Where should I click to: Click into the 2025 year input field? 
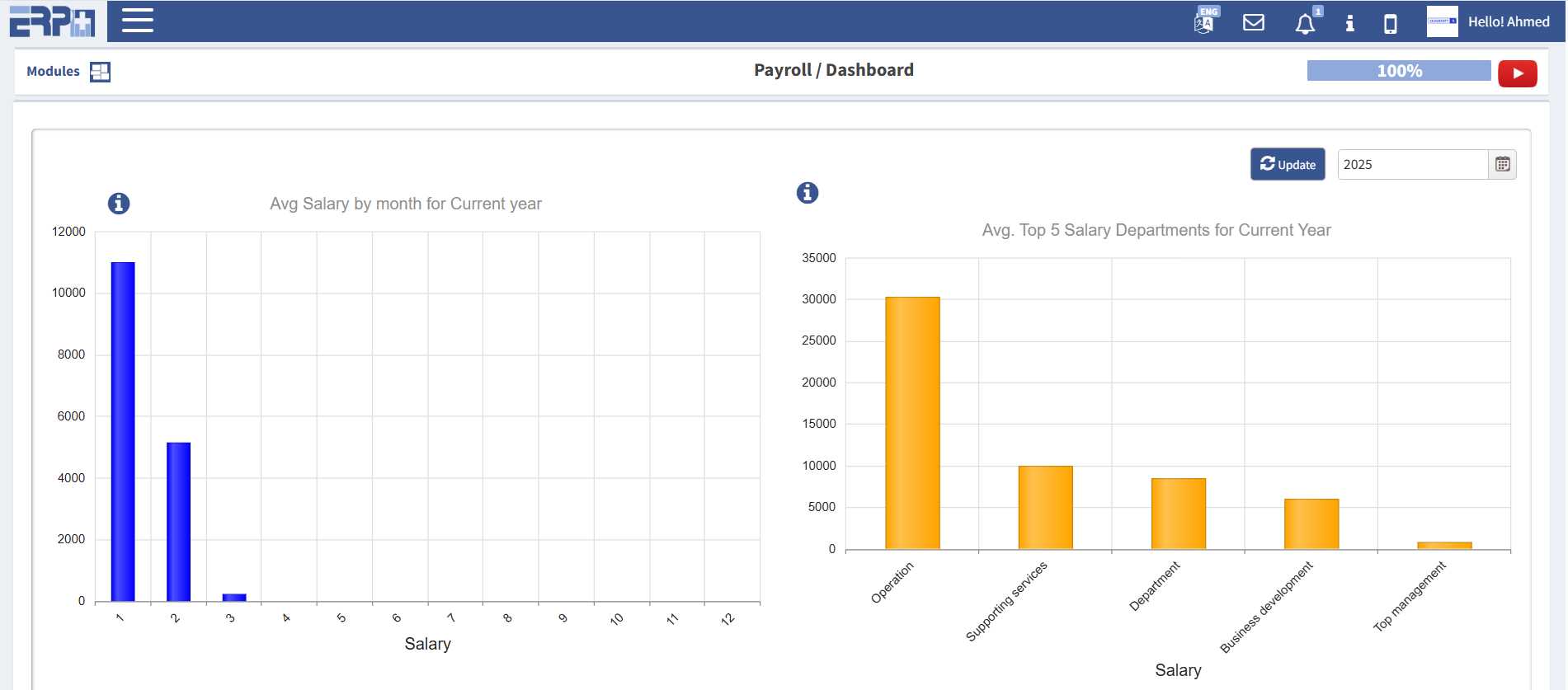pyautogui.click(x=1411, y=165)
